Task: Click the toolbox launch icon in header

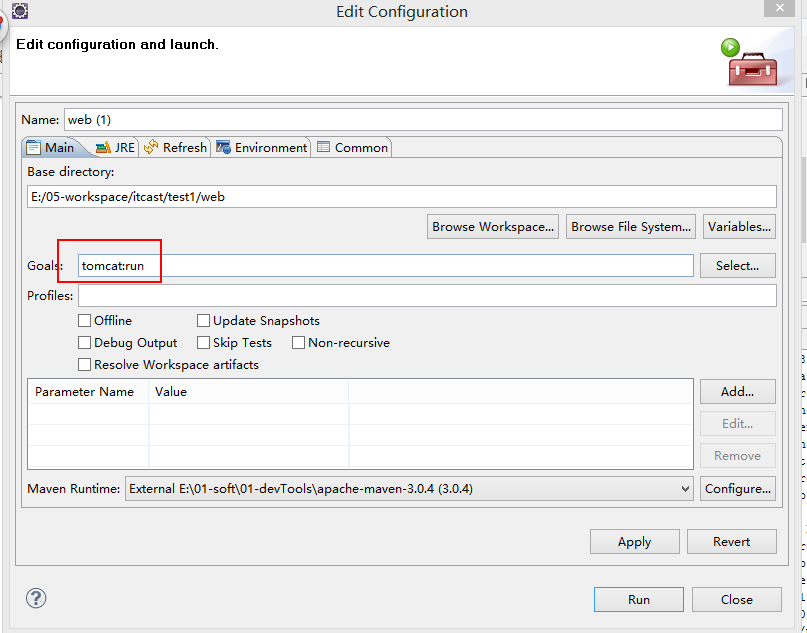Action: tap(744, 62)
